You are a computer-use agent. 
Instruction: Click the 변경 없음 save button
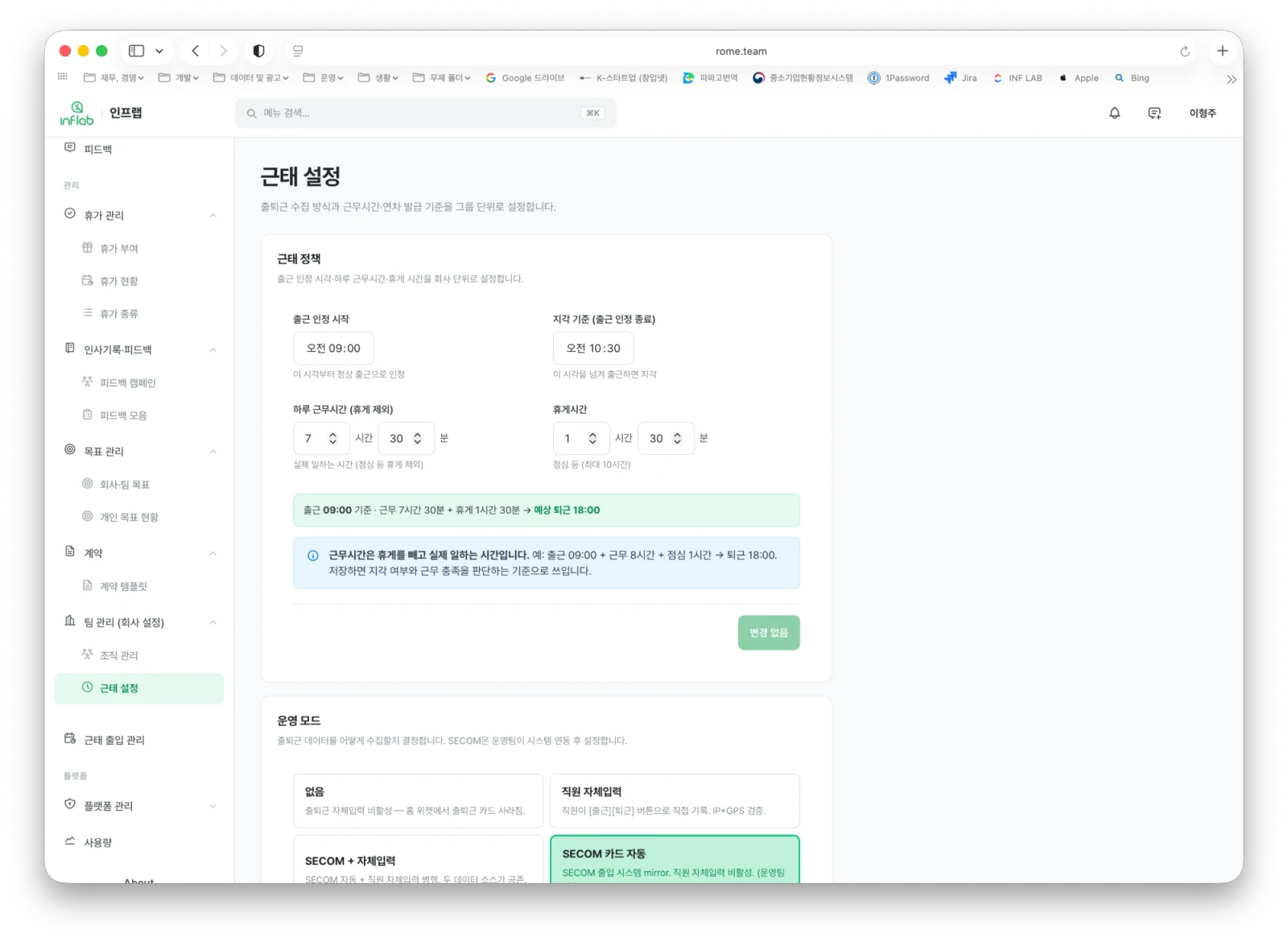pos(768,633)
